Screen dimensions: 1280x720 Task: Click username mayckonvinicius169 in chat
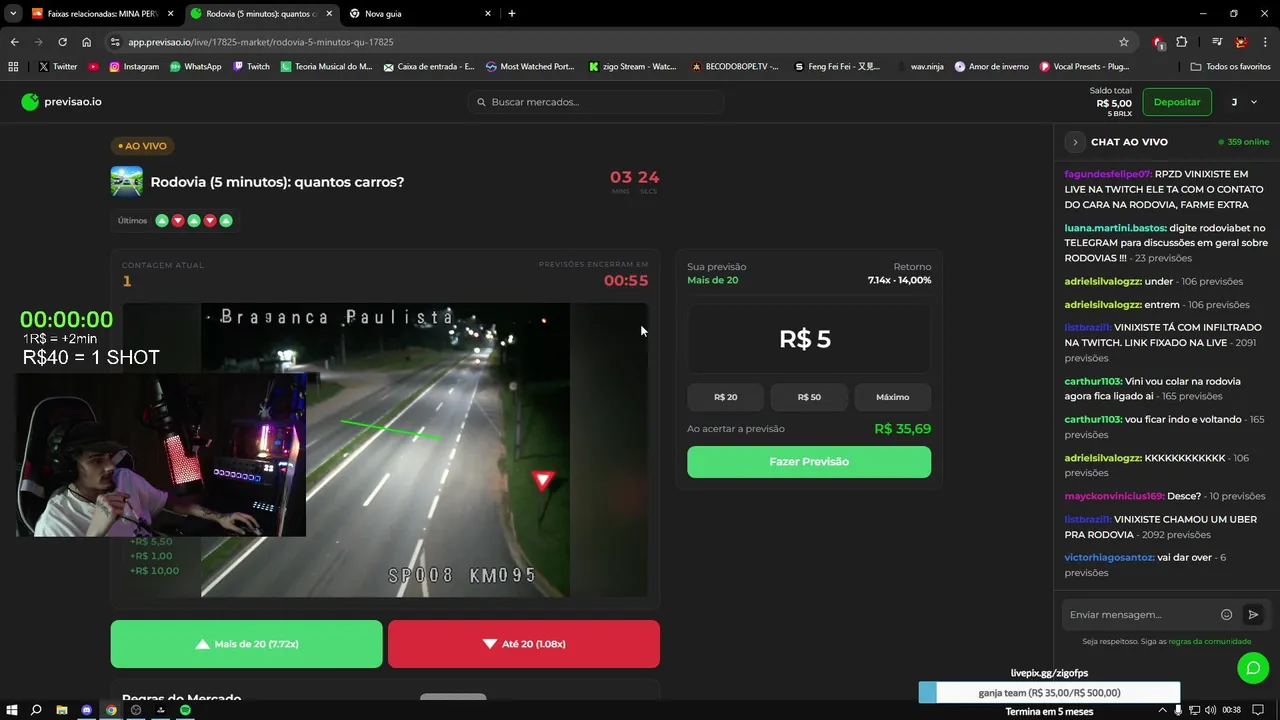pos(1114,496)
